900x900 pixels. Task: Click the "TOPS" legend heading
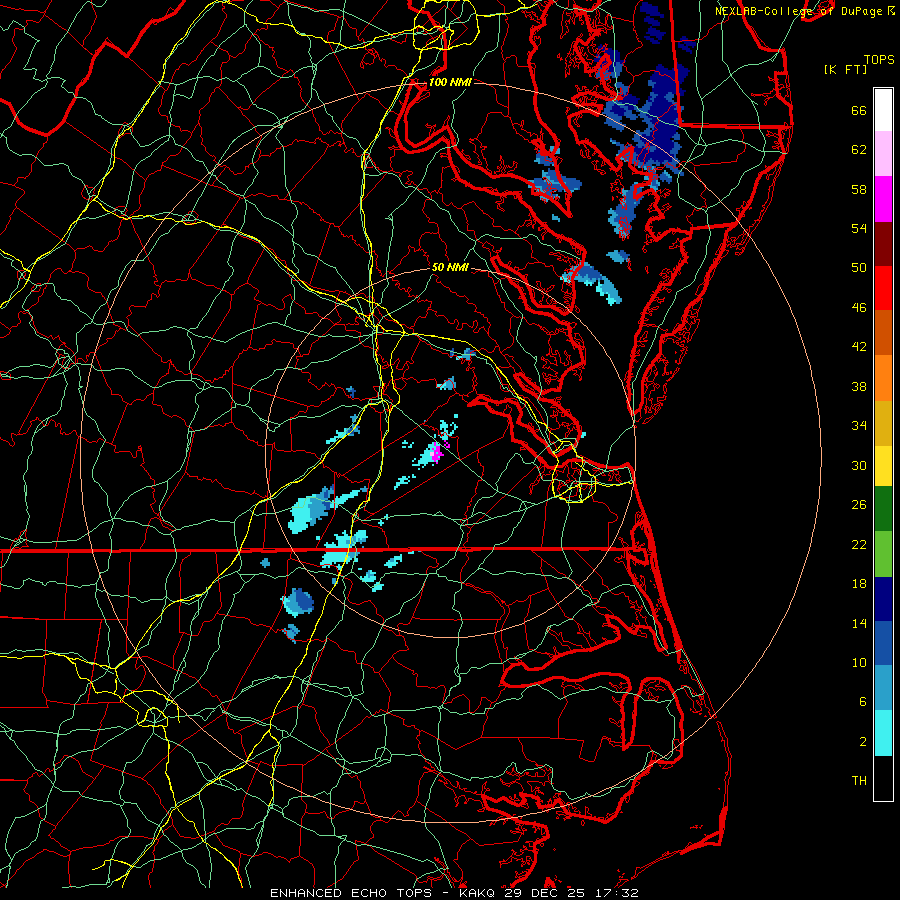[x=879, y=60]
